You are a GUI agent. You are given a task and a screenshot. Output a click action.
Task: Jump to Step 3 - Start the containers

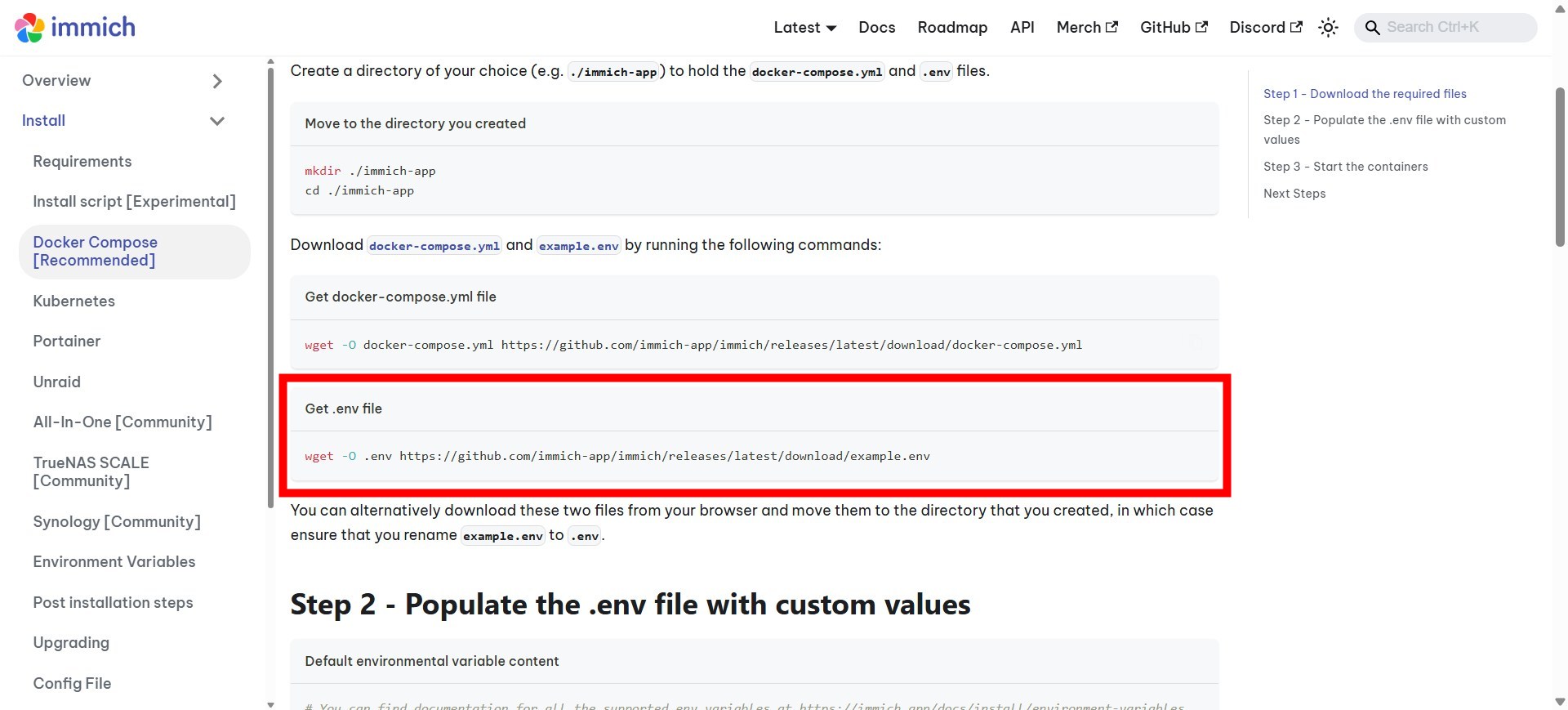point(1346,167)
